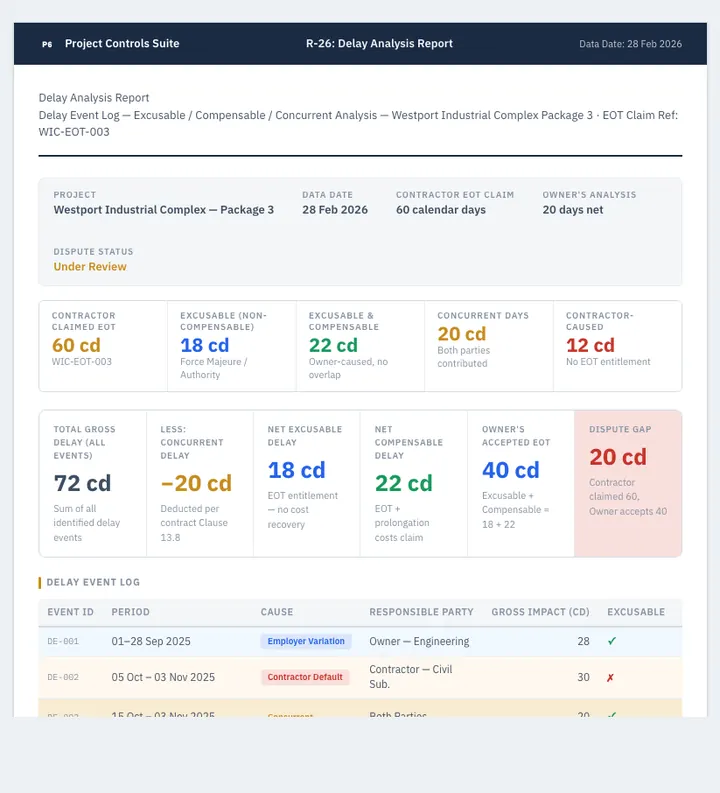Click the 20 cd Dispute Gap figure
Viewport: 720px width, 793px height.
618,457
